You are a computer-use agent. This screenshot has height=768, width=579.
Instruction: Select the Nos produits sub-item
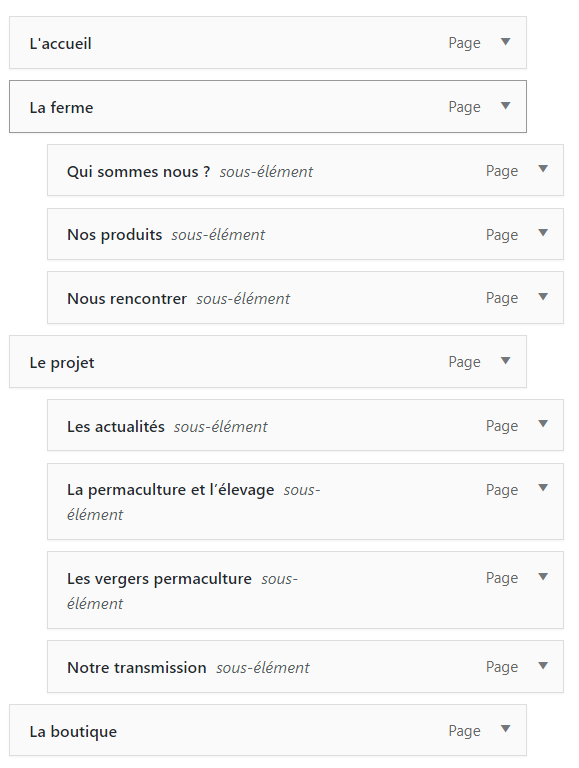click(305, 234)
